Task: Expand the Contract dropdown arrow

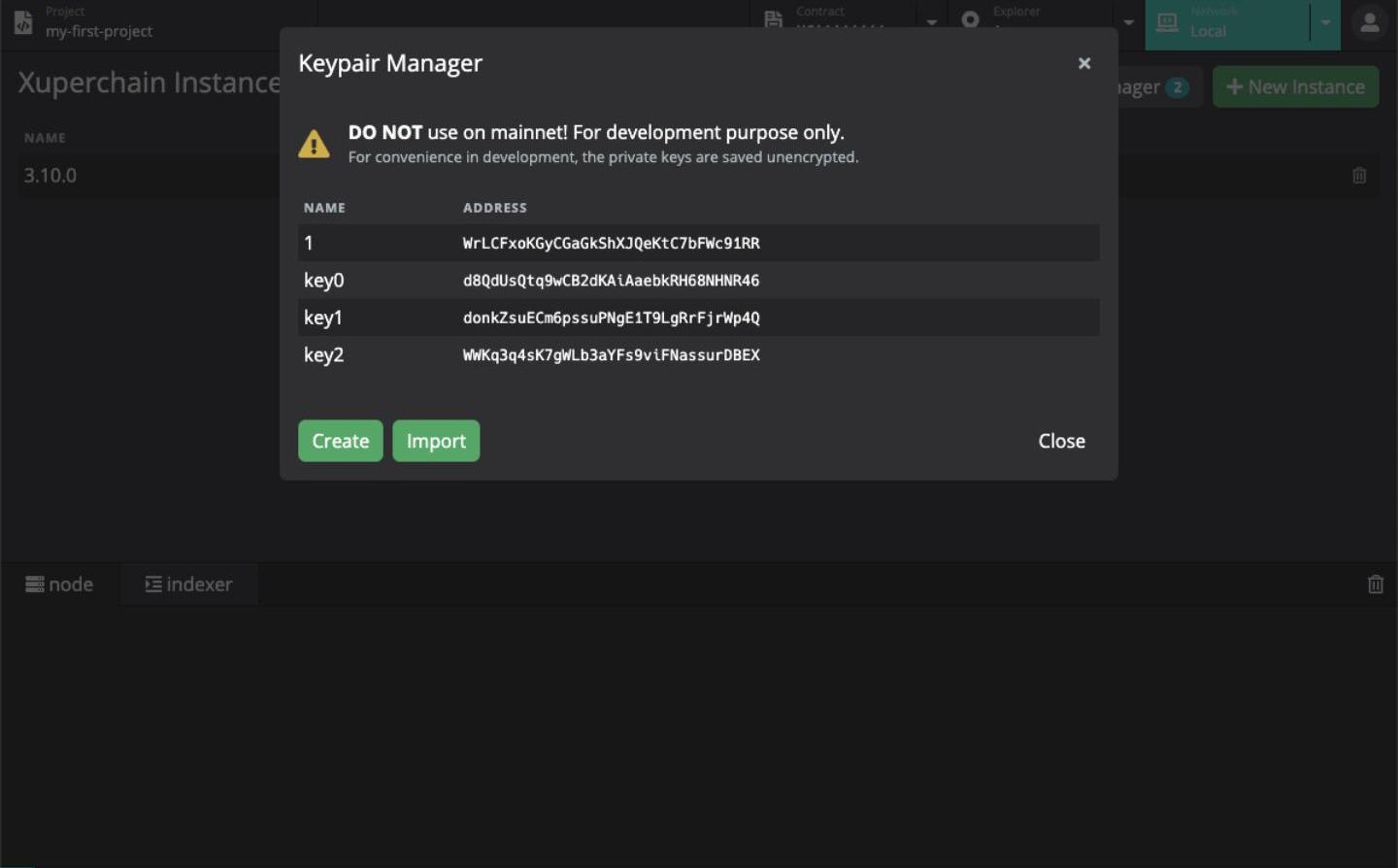Action: click(x=932, y=22)
